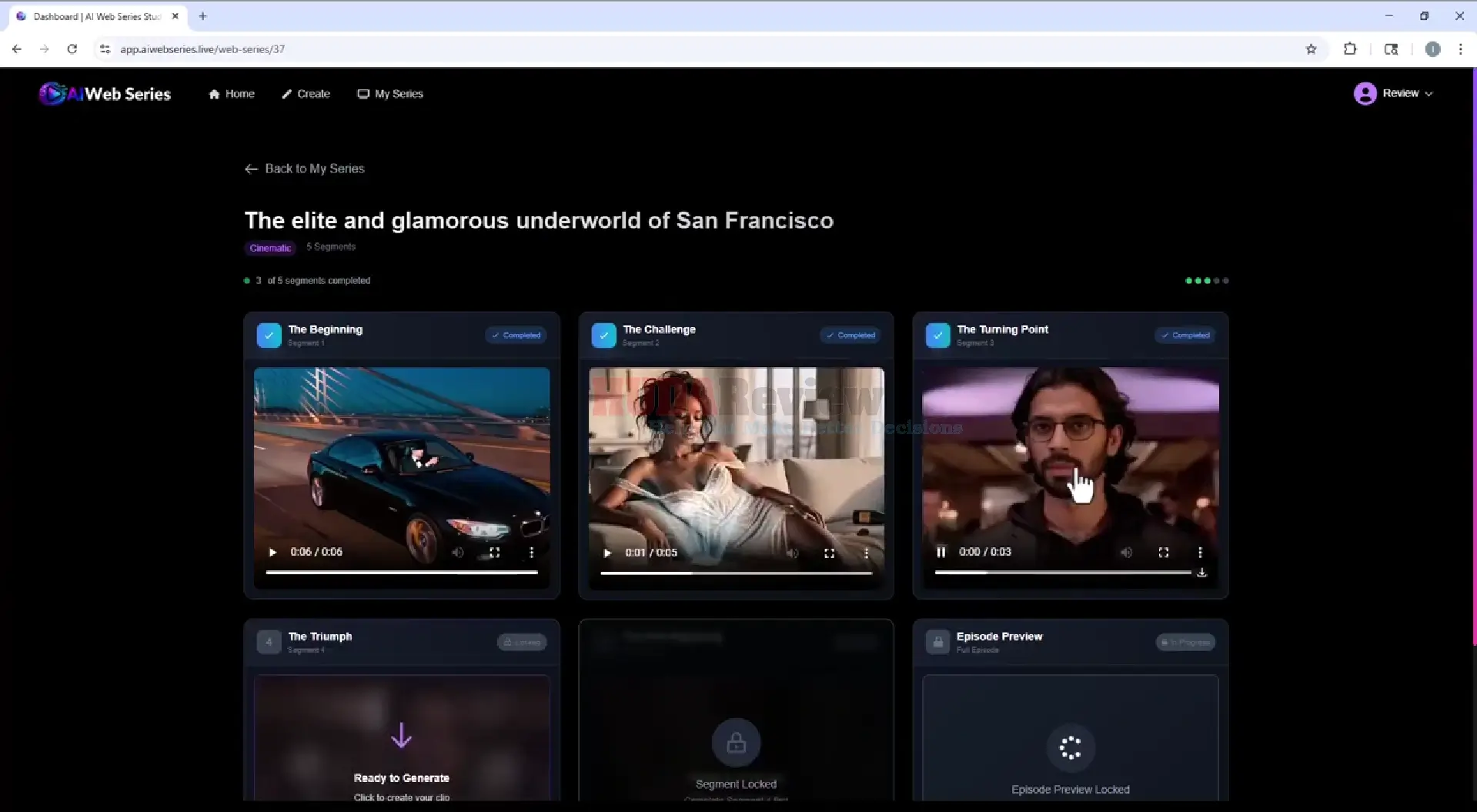1477x812 pixels.
Task: Click the AI Web Series logo
Action: click(105, 94)
